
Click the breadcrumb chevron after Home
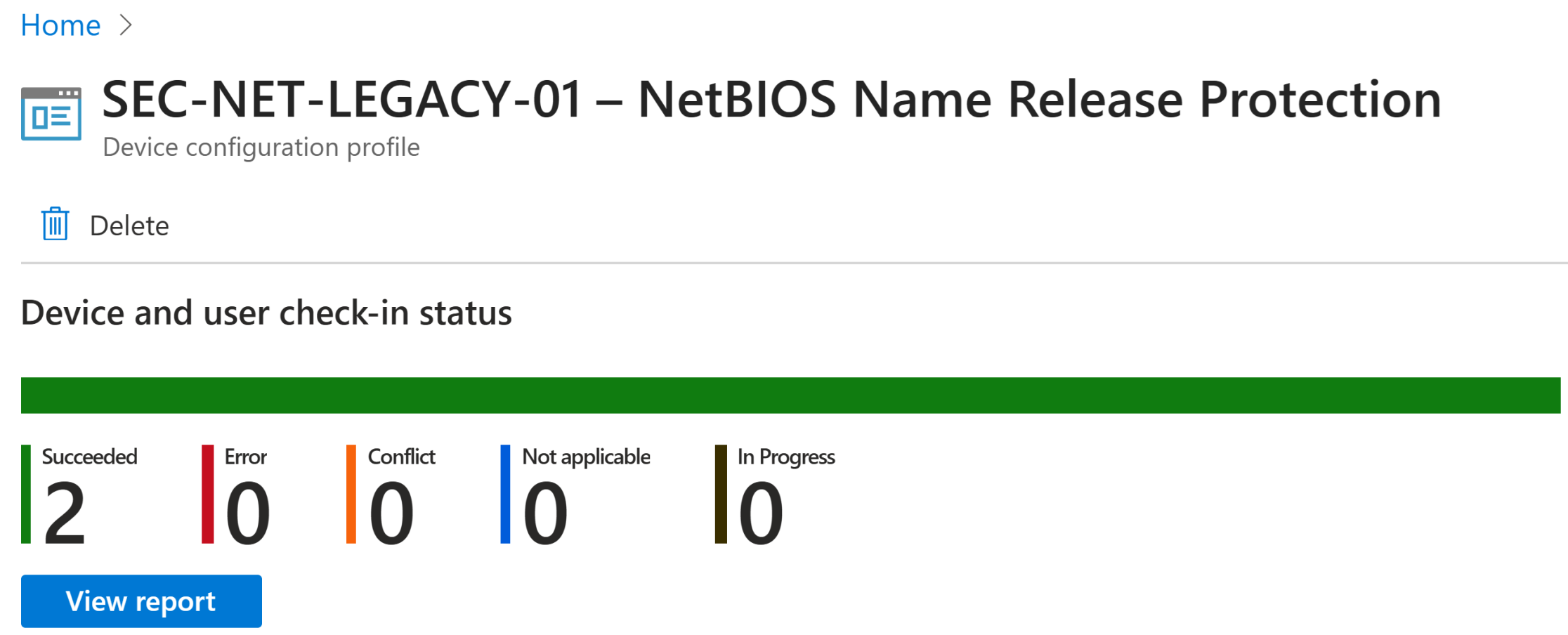coord(126,25)
